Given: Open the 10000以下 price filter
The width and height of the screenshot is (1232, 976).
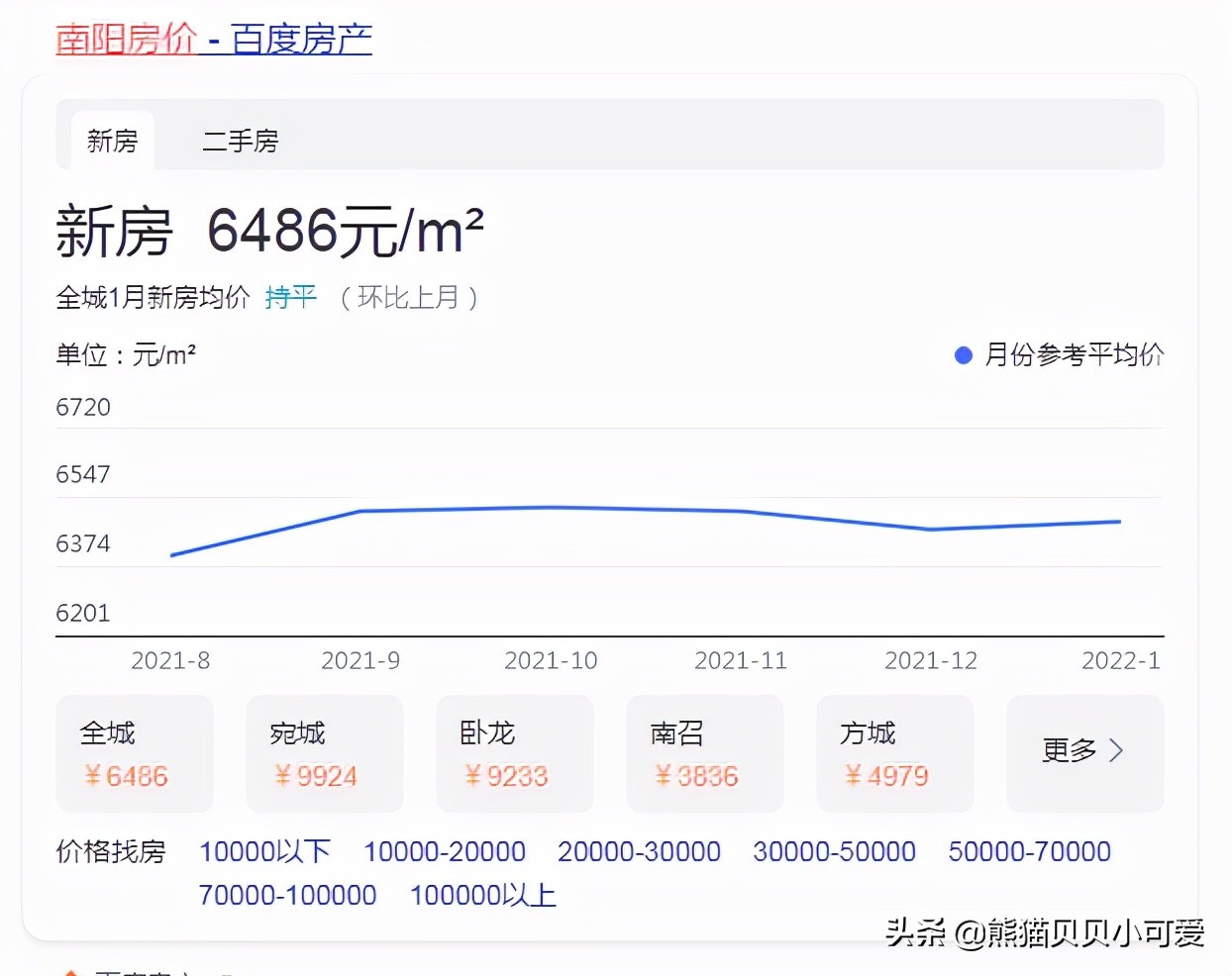Looking at the screenshot, I should point(265,851).
